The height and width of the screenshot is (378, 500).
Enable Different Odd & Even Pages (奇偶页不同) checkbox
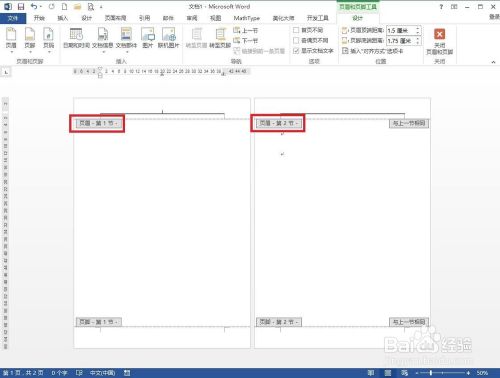click(x=296, y=41)
